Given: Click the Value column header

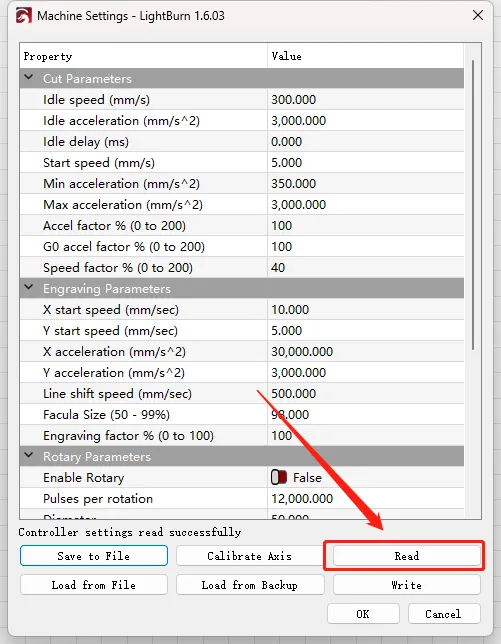Looking at the screenshot, I should tap(366, 56).
